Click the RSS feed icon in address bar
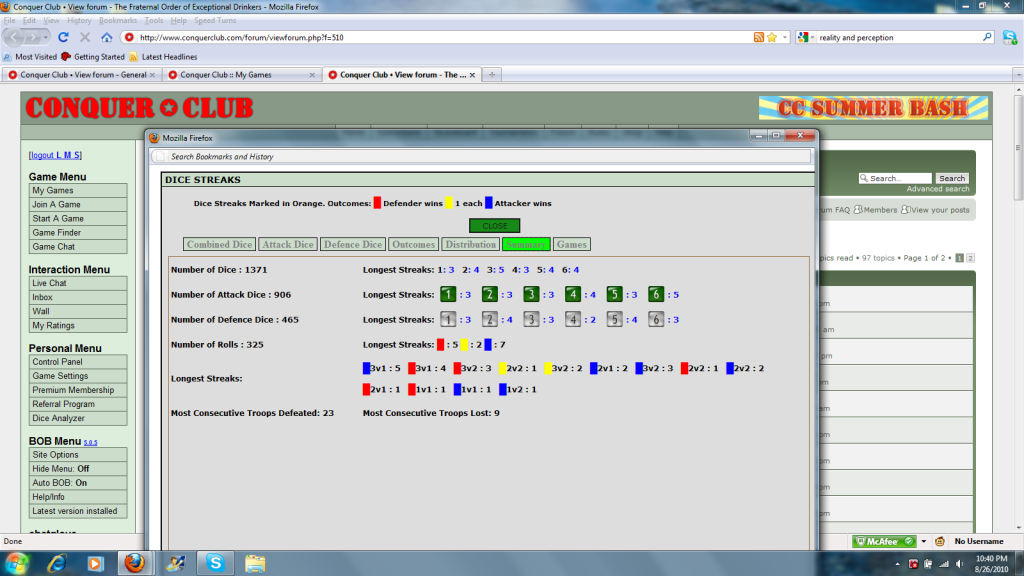Screen dimensions: 1024x576 click(758, 37)
